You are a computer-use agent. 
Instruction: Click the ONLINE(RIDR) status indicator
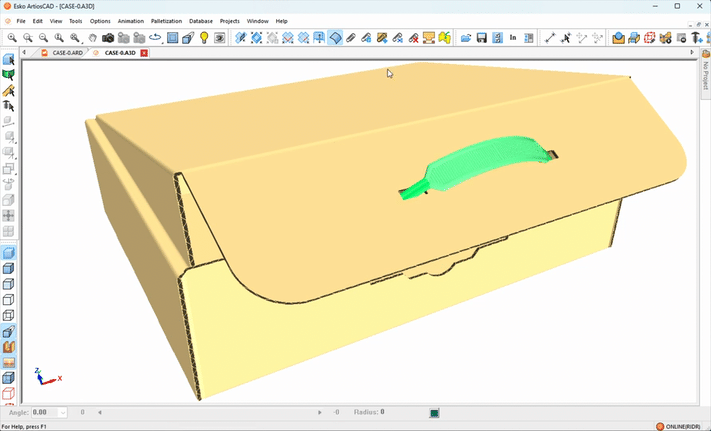click(x=678, y=426)
